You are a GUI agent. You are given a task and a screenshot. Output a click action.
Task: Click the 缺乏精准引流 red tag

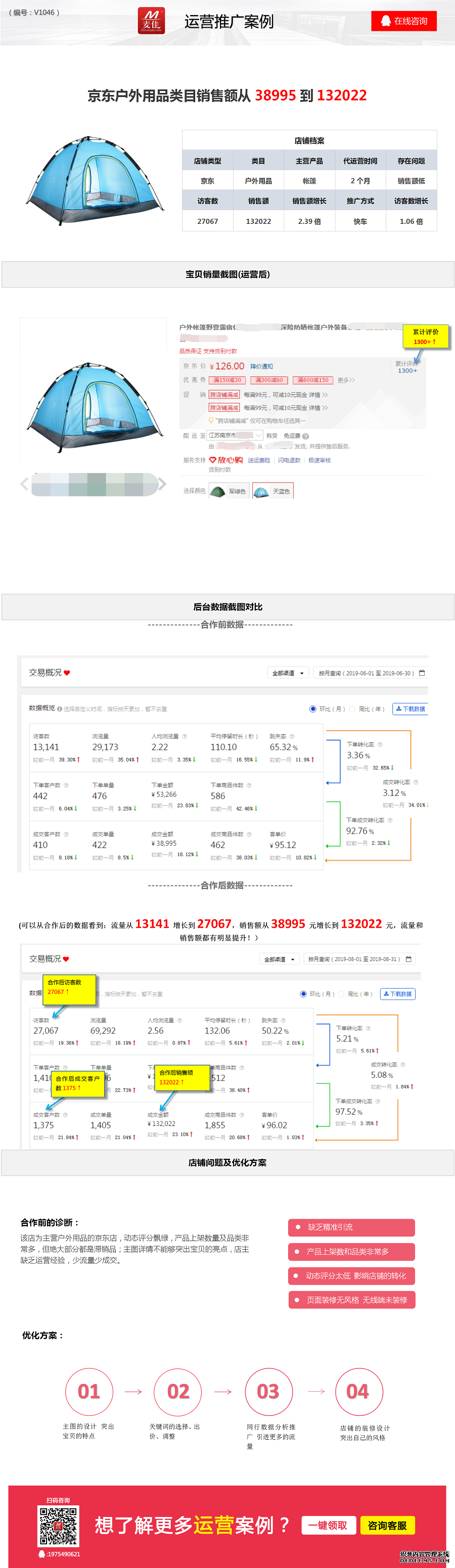(351, 1227)
